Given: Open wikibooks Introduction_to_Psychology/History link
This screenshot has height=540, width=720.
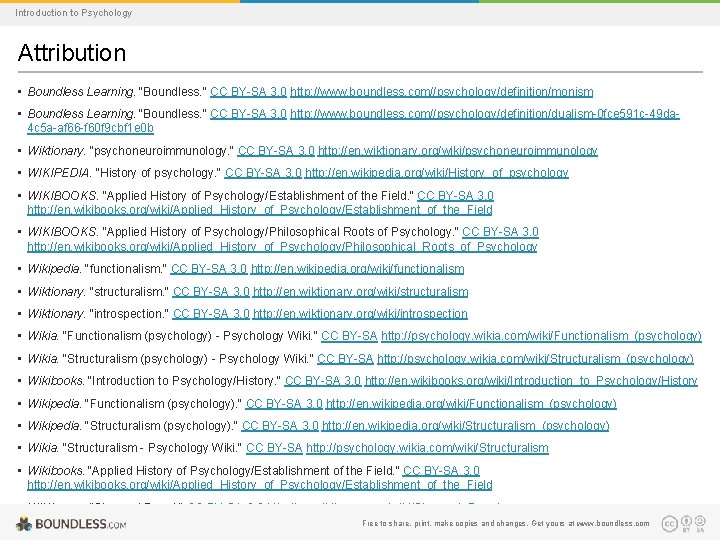Looking at the screenshot, I should (531, 381).
